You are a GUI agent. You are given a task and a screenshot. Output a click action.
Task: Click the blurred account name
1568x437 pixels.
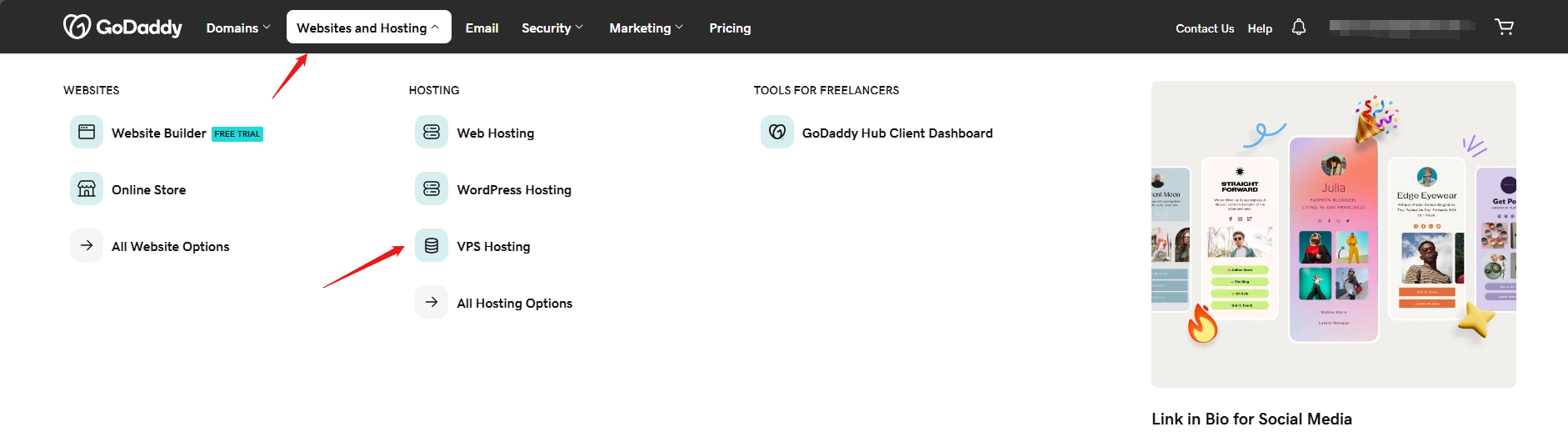[x=1401, y=27]
